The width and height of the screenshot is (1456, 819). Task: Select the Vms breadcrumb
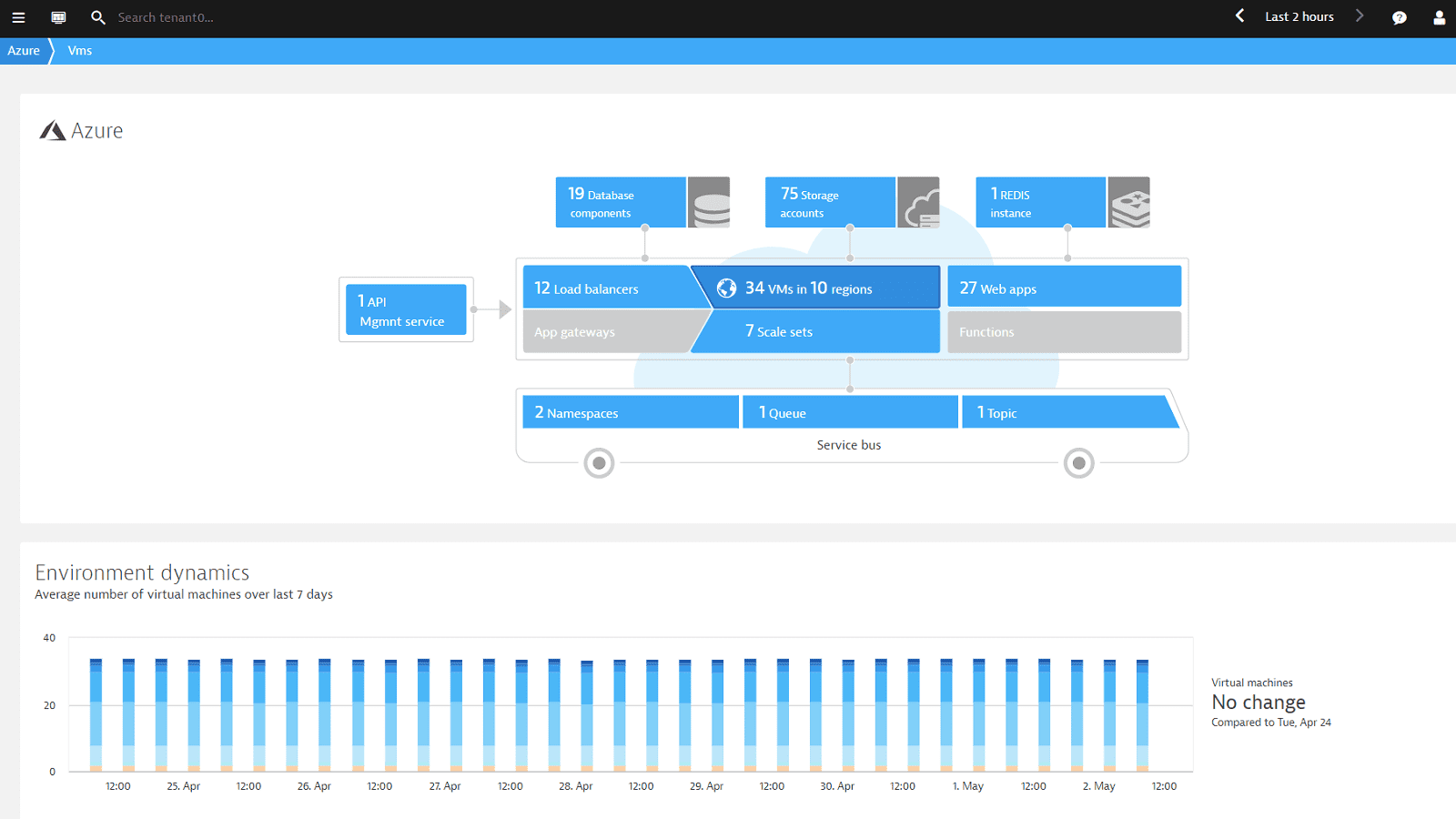pyautogui.click(x=80, y=51)
